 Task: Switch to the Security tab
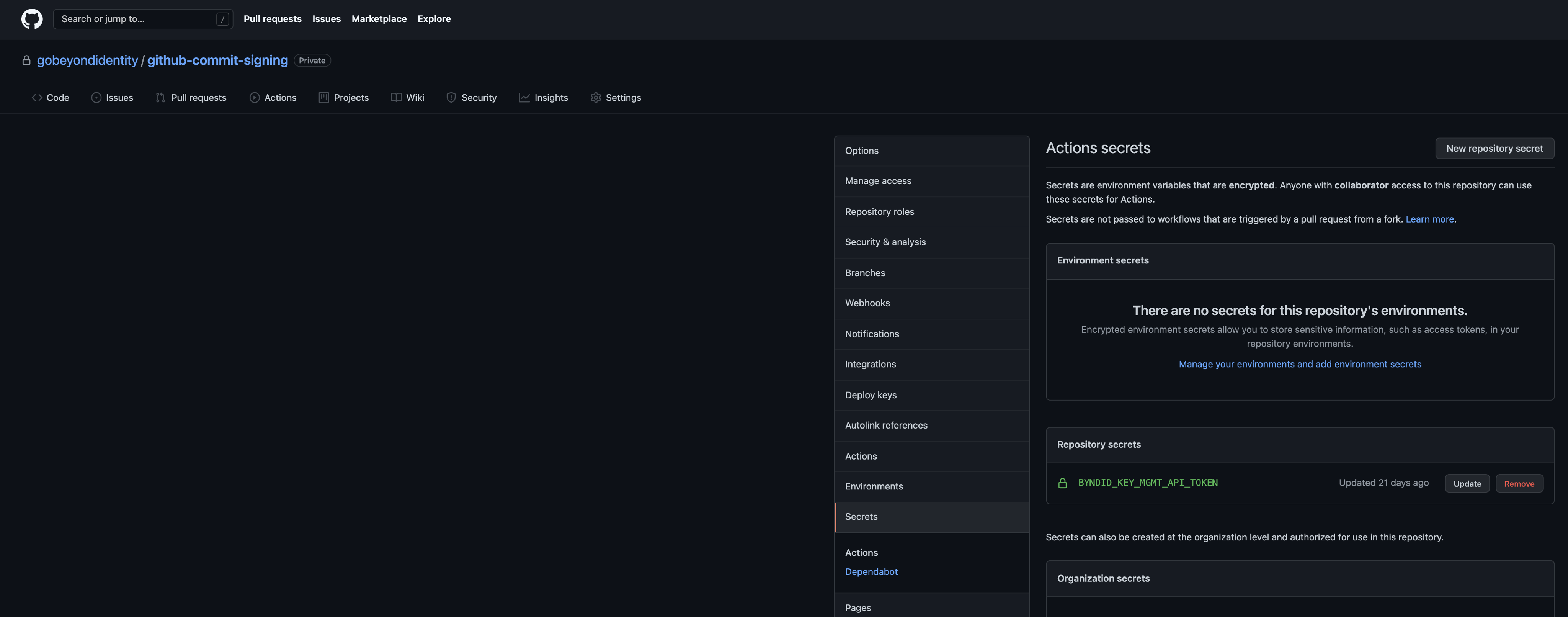[472, 97]
